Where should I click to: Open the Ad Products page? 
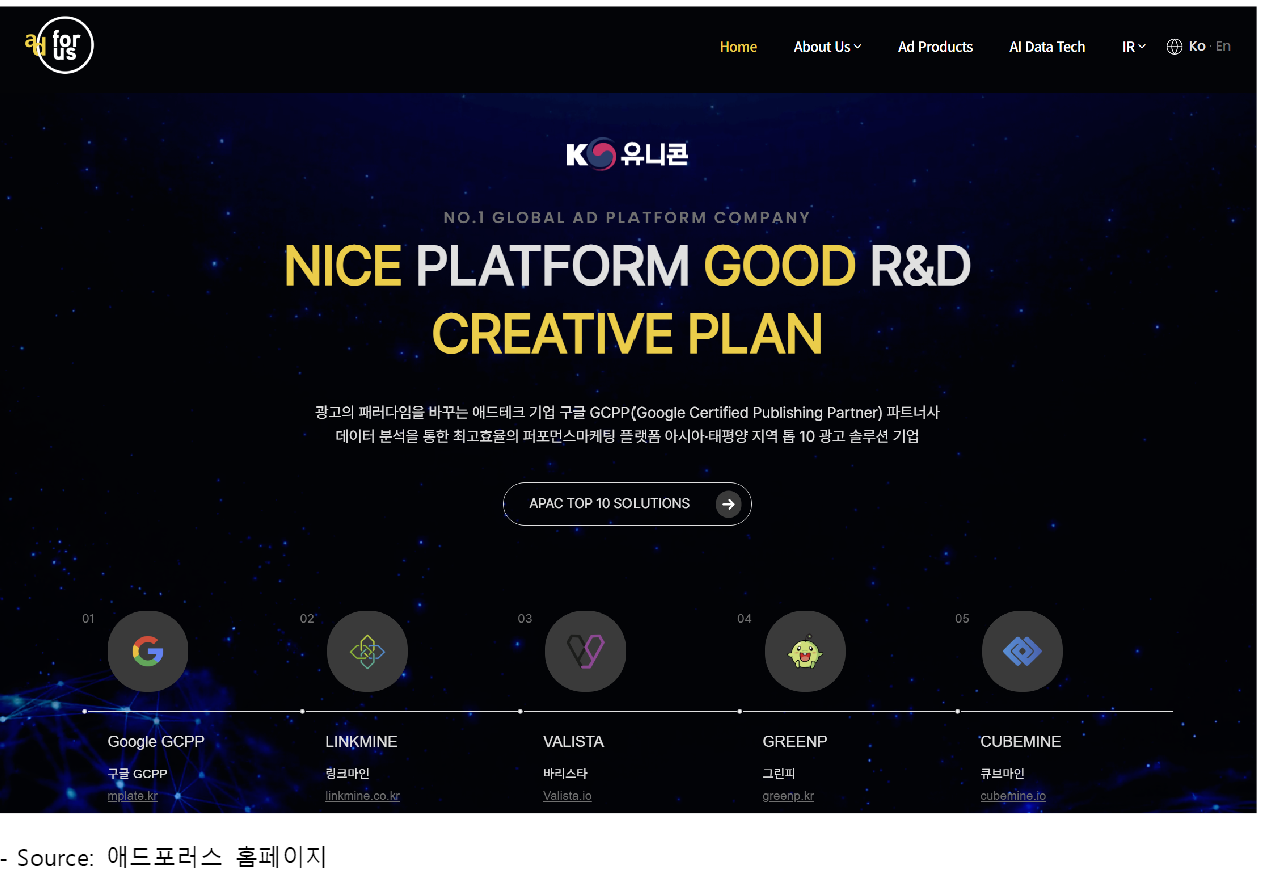click(935, 47)
